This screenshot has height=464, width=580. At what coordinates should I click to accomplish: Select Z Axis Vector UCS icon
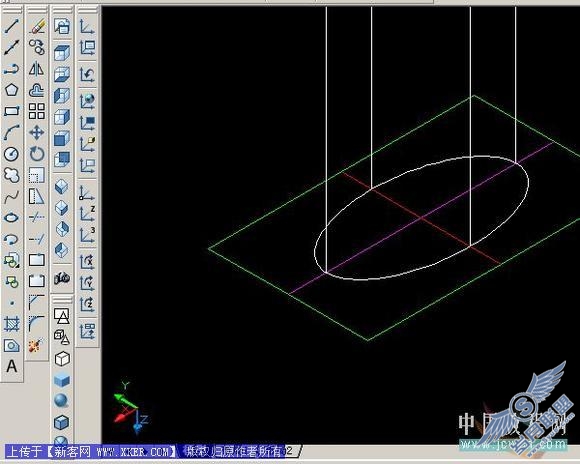pos(88,214)
